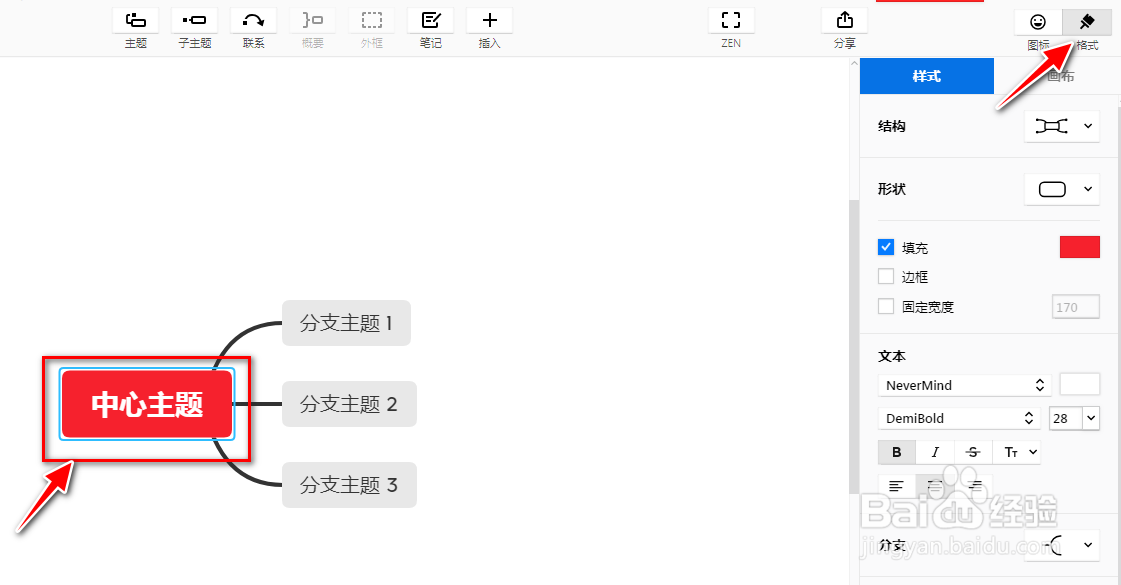Uncheck the 填充 fill checkbox
This screenshot has width=1121, height=585.
coord(886,247)
